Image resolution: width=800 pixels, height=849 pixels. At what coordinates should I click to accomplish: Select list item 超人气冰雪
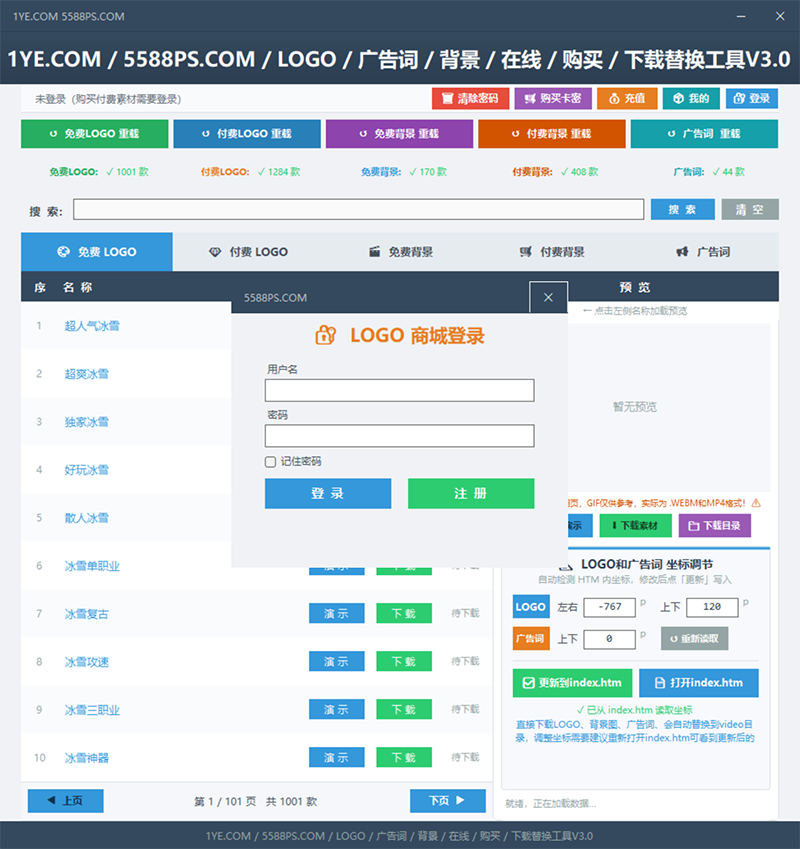[x=92, y=325]
